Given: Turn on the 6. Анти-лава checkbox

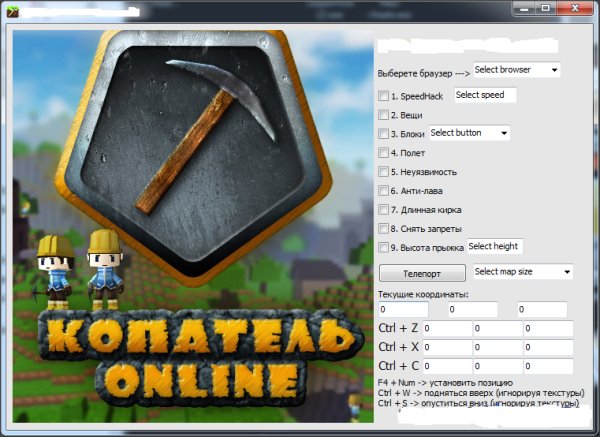Looking at the screenshot, I should click(383, 191).
